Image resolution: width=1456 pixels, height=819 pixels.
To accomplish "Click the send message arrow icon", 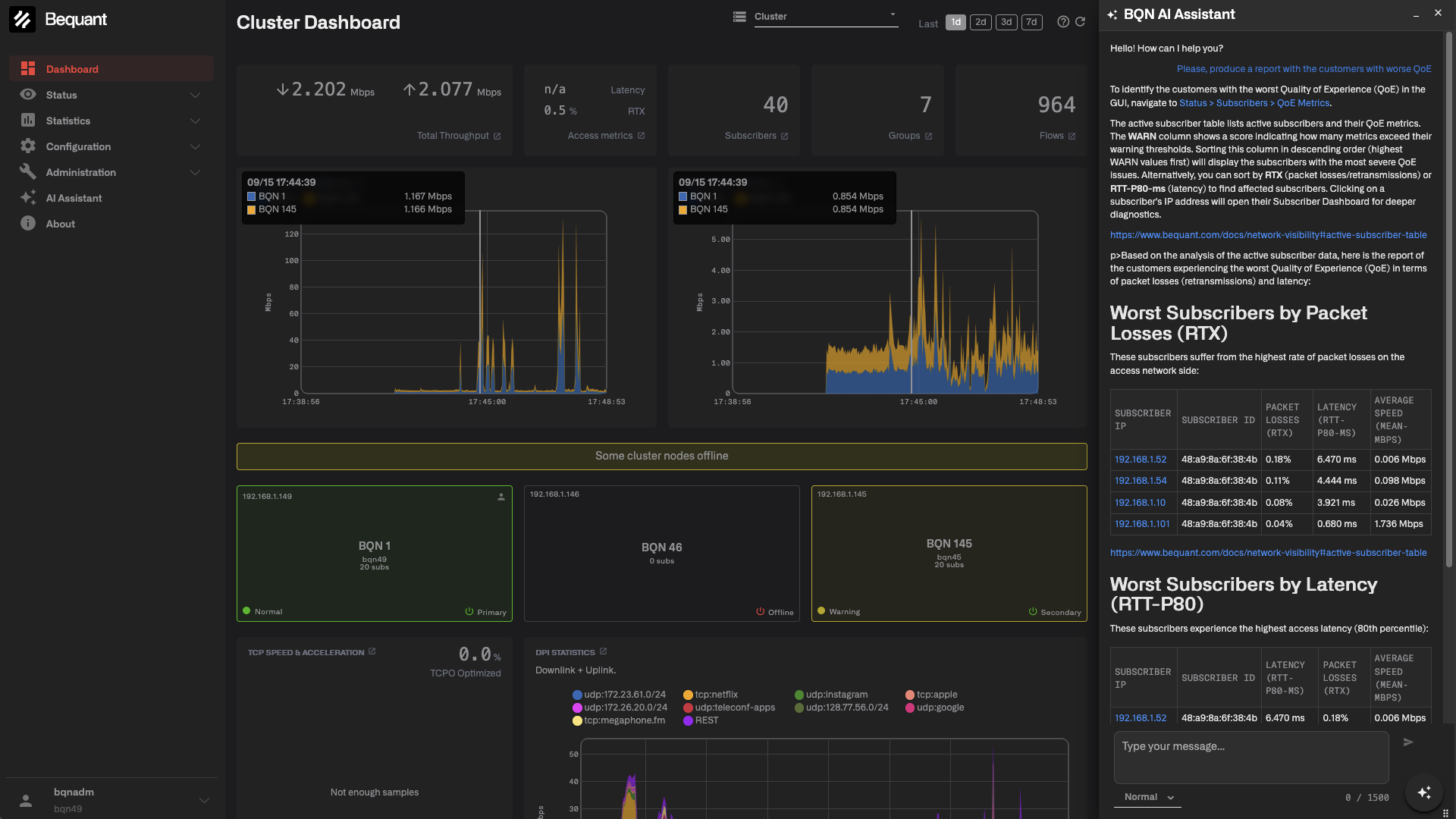I will (x=1408, y=742).
